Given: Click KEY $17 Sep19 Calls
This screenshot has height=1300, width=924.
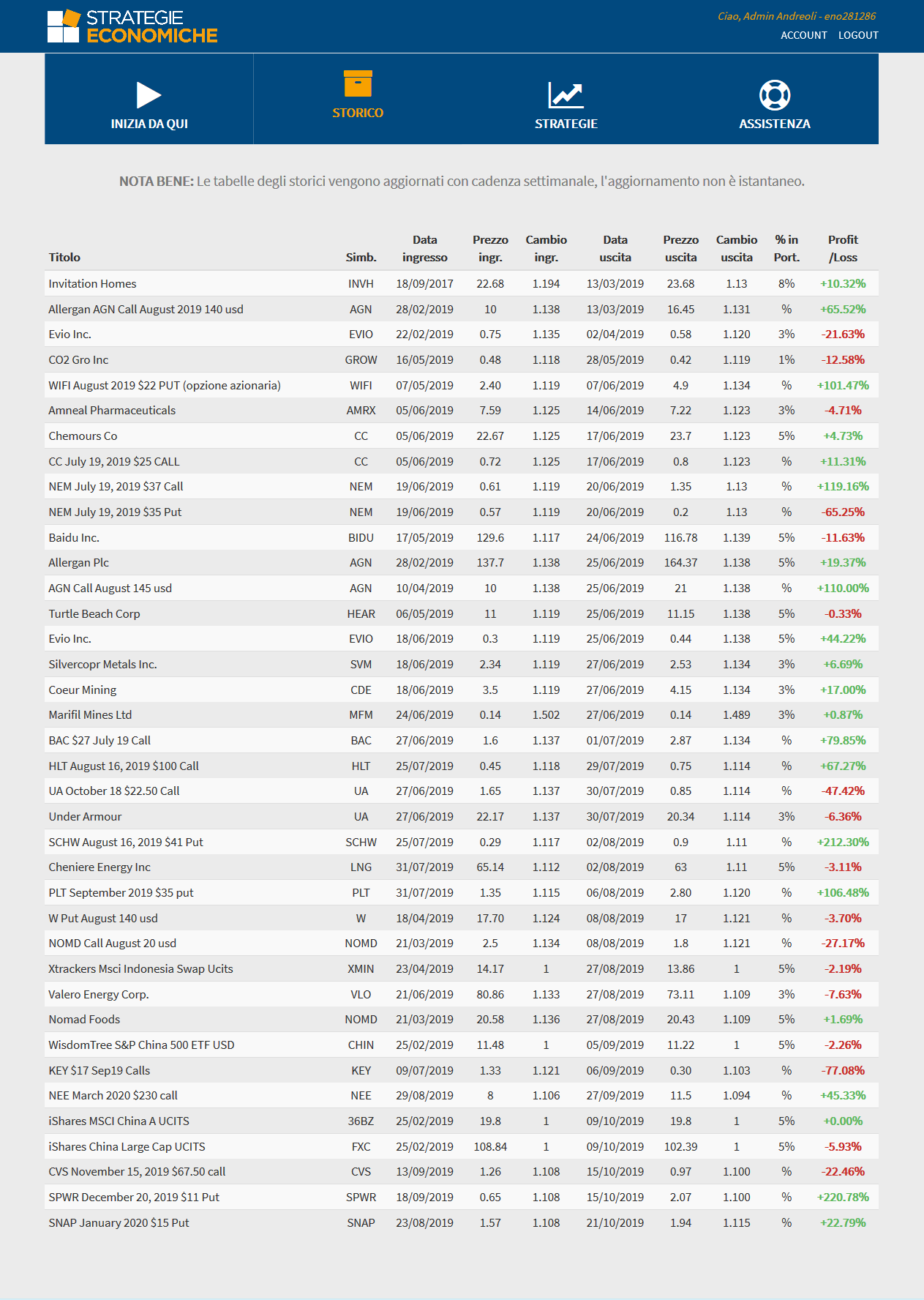Looking at the screenshot, I should pos(99,1070).
